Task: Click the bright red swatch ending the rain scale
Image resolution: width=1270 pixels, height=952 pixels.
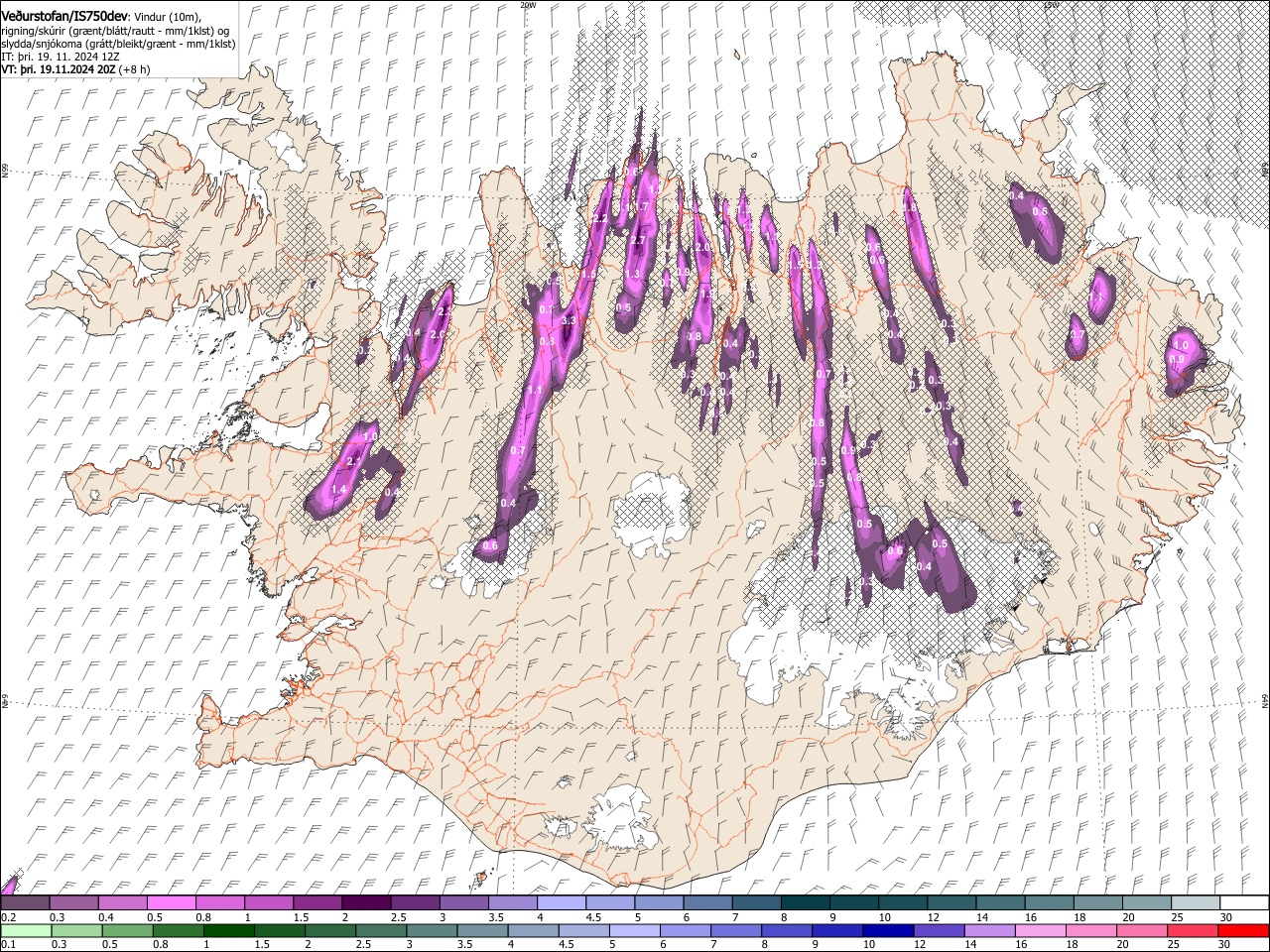Action: point(1243,930)
